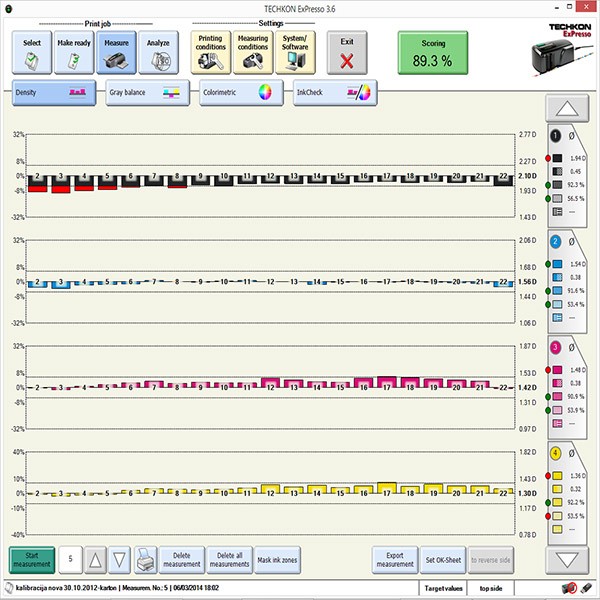The height and width of the screenshot is (600, 600).
Task: Click the USB dongle status icon
Action: 586,588
